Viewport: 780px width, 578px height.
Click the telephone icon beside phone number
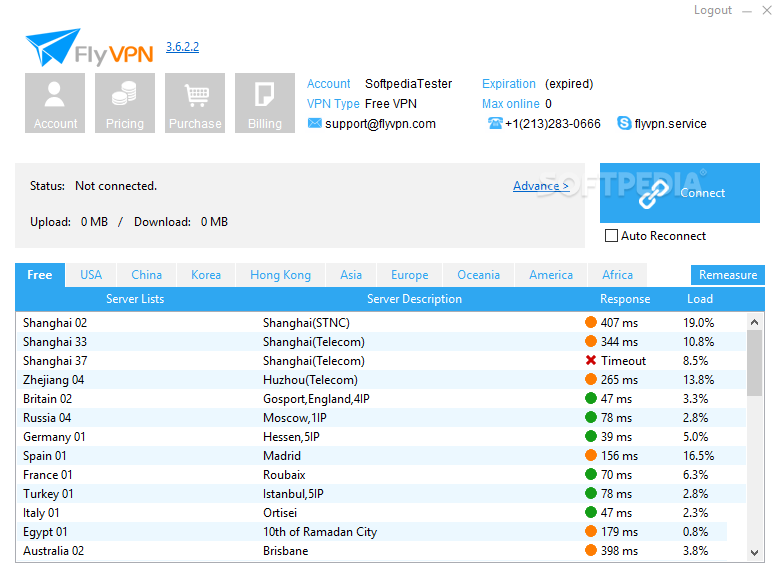pyautogui.click(x=495, y=123)
